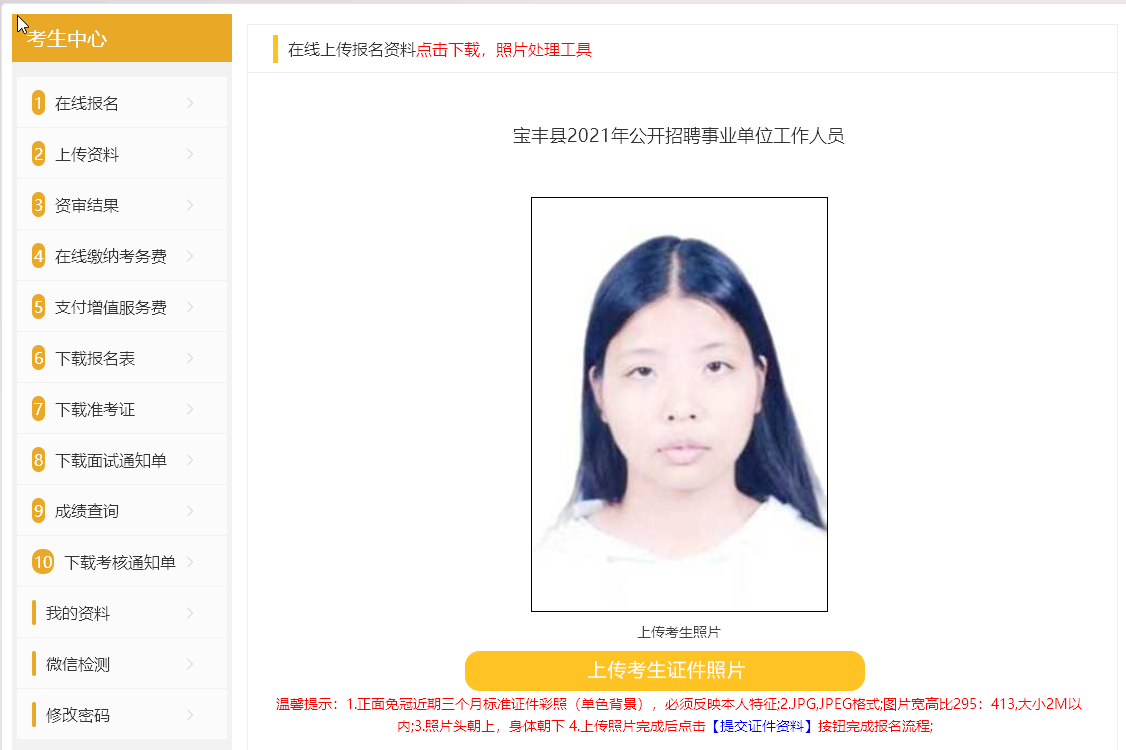
Task: Open 下载面试通知单 sidebar entry
Action: (x=122, y=460)
